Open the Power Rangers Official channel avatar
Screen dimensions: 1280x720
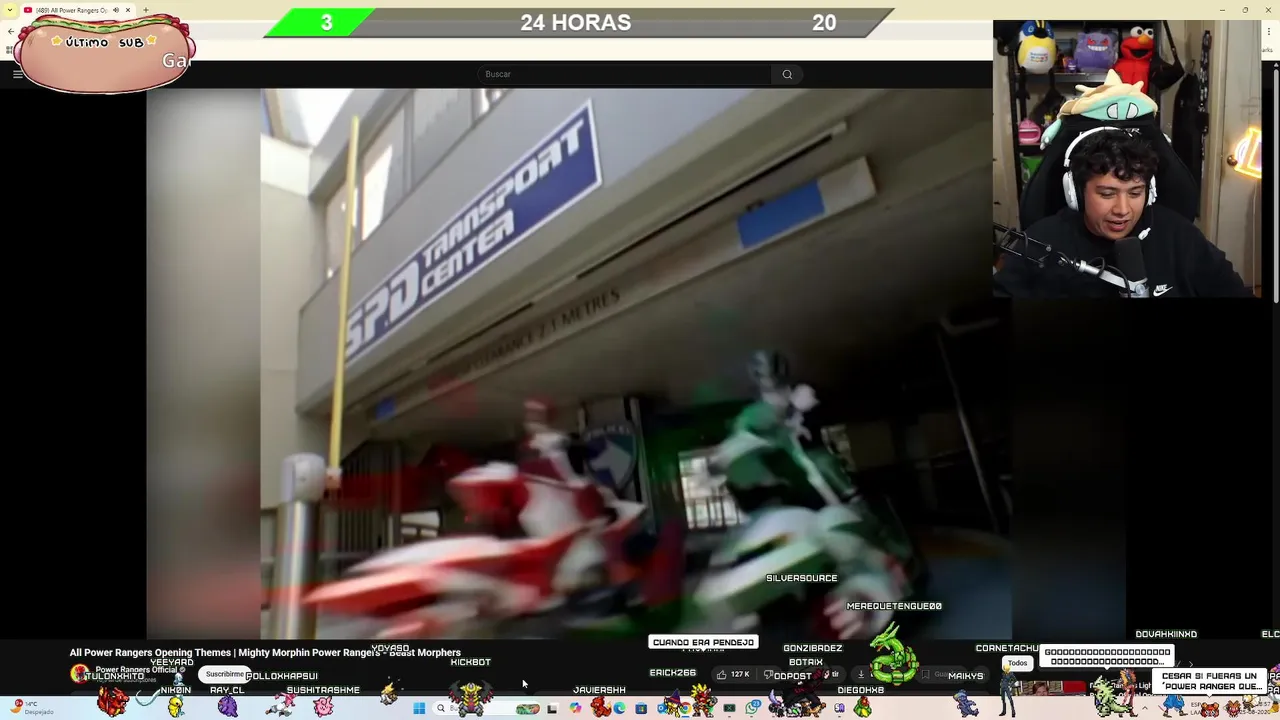pos(79,674)
